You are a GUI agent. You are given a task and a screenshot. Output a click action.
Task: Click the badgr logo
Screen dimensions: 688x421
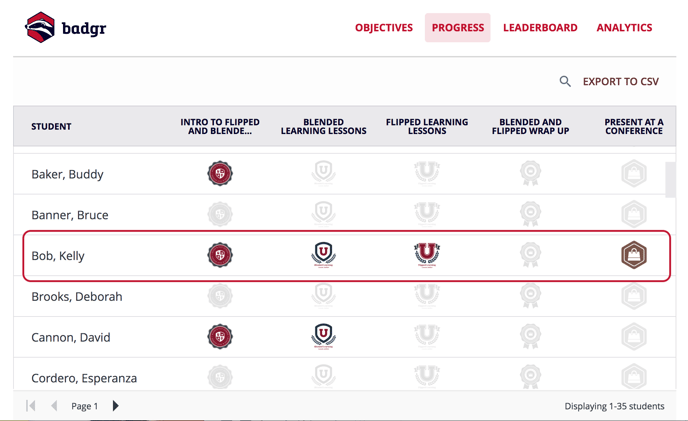coord(65,27)
